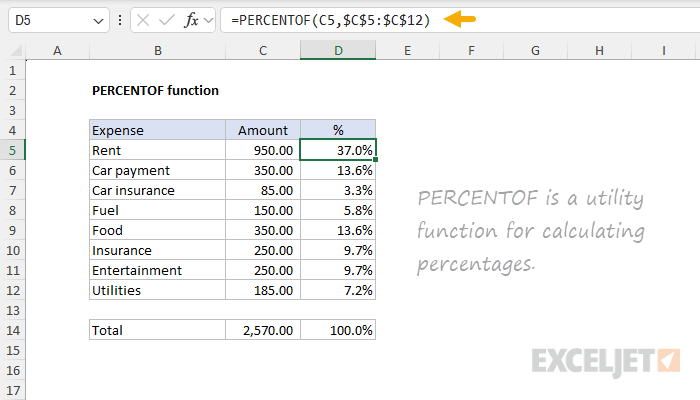Image resolution: width=700 pixels, height=400 pixels.
Task: Select the 'Fuel' cell
Action: click(x=158, y=210)
